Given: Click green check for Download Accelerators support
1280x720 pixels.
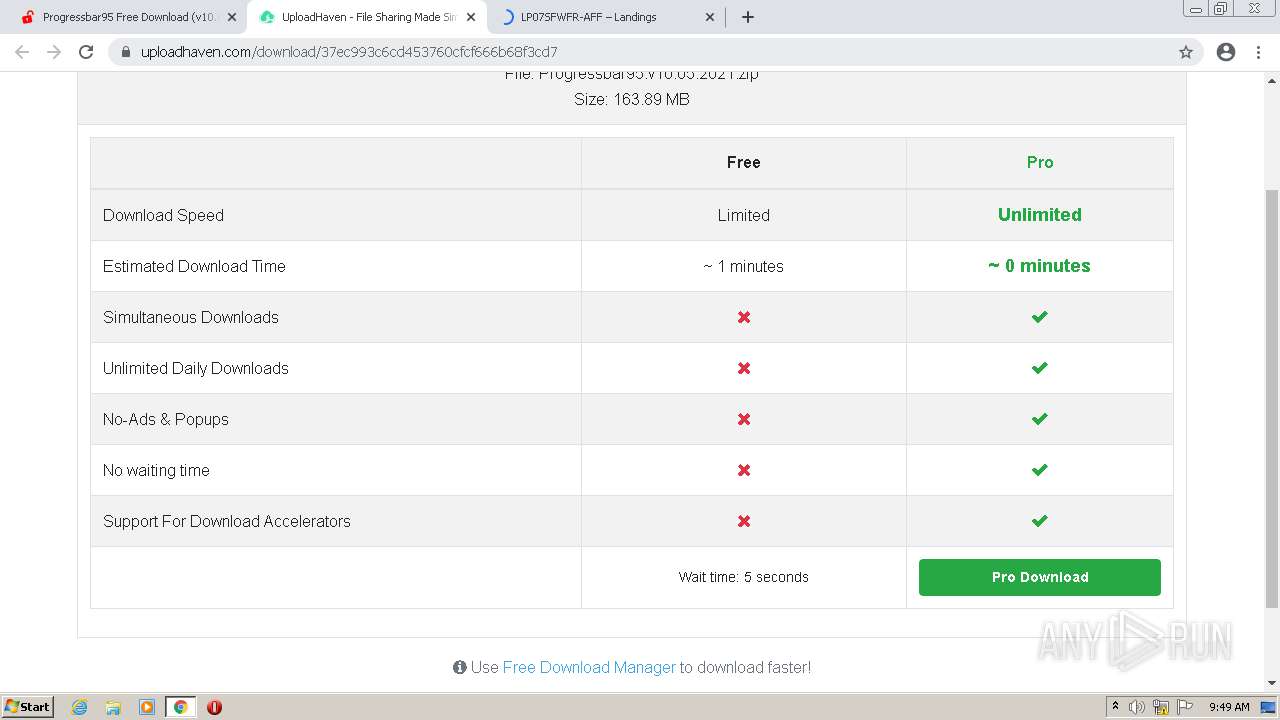Looking at the screenshot, I should (1040, 521).
